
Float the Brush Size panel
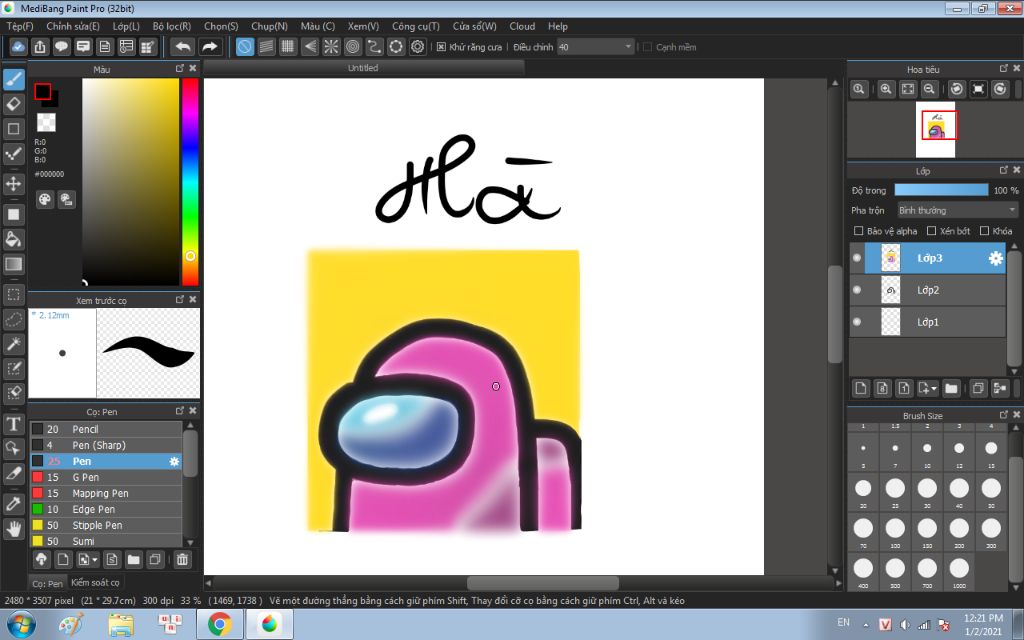(1004, 415)
